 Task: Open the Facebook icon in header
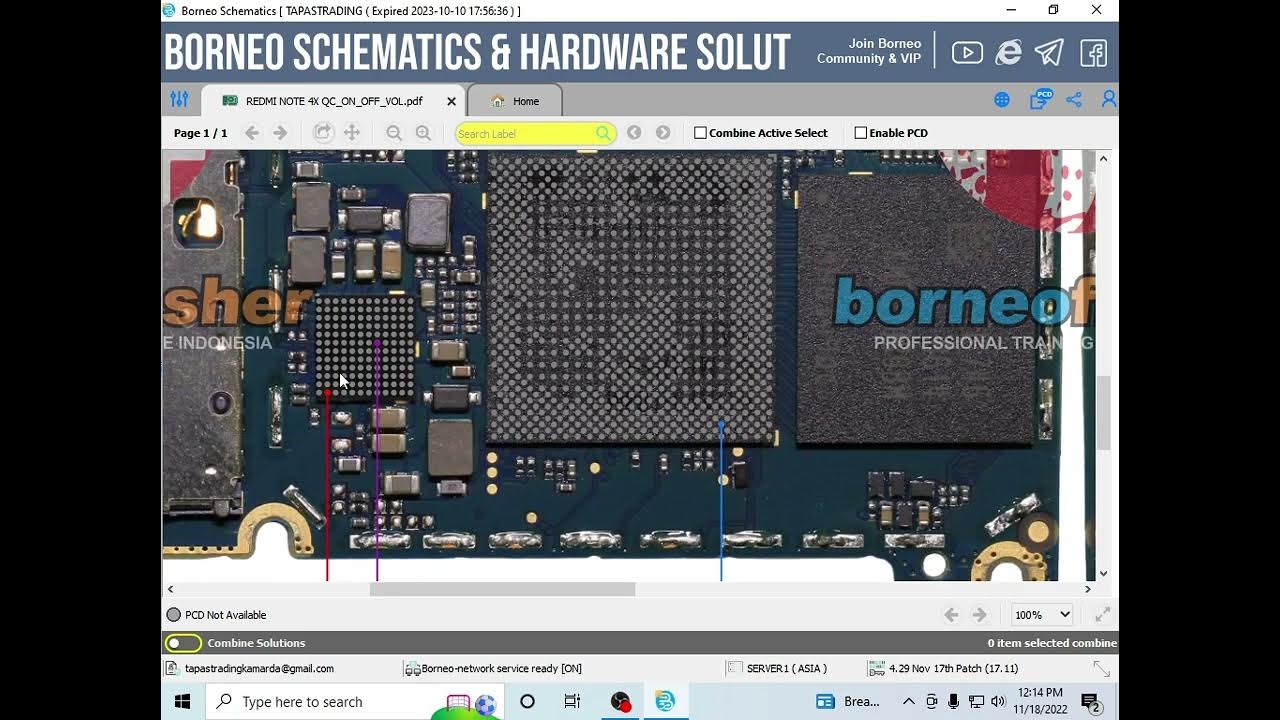pos(1093,53)
